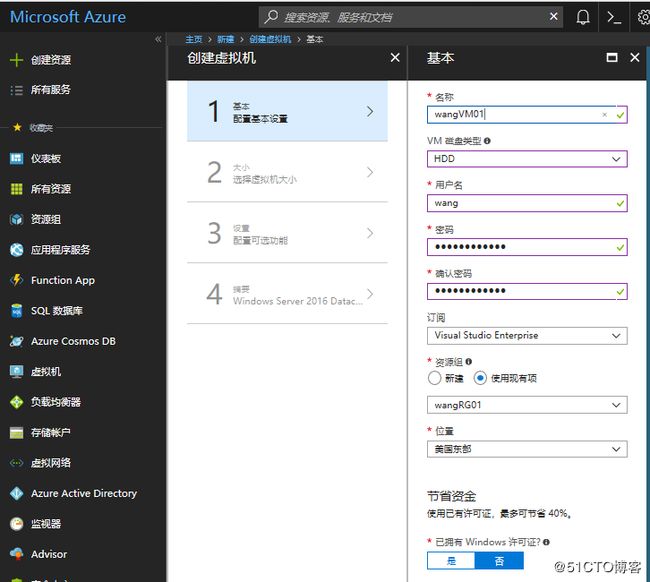Close the Create virtual machine blade
The width and height of the screenshot is (650, 582).
pos(395,58)
